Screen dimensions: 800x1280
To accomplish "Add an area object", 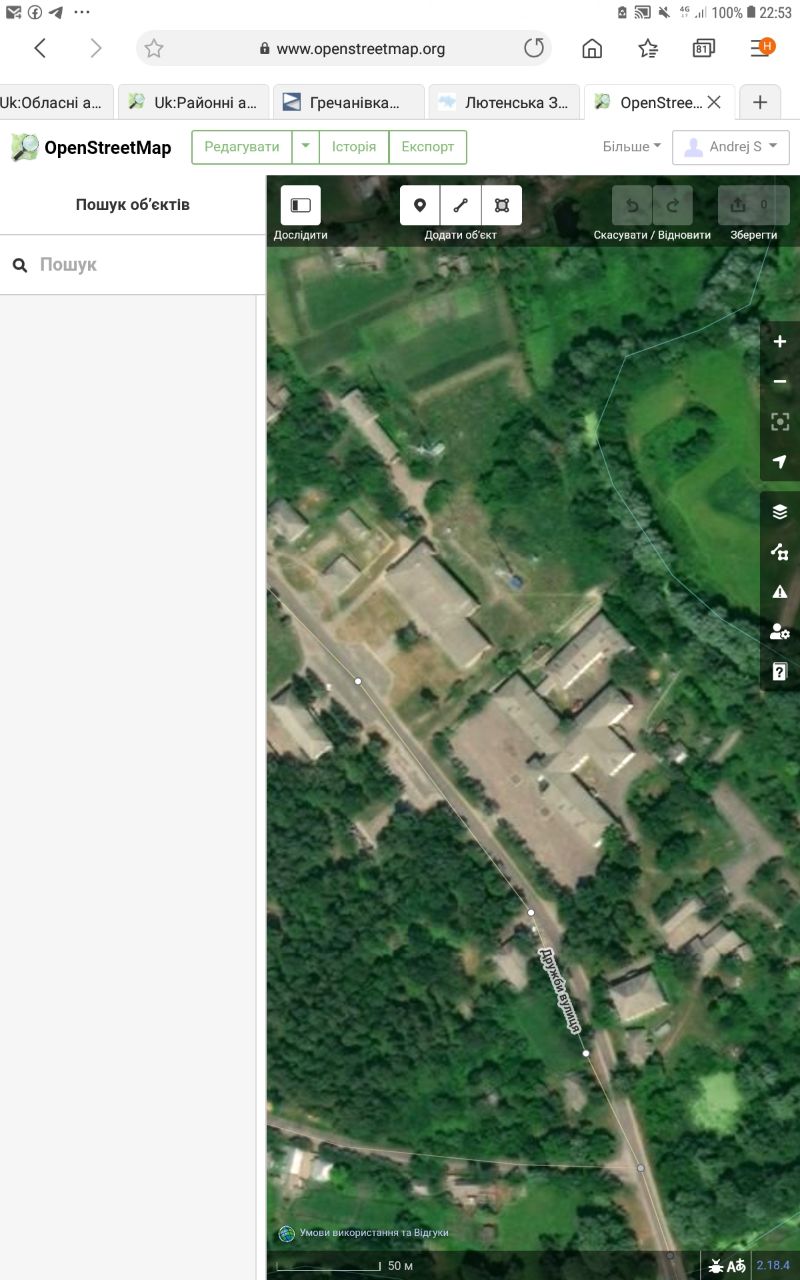I will (502, 205).
